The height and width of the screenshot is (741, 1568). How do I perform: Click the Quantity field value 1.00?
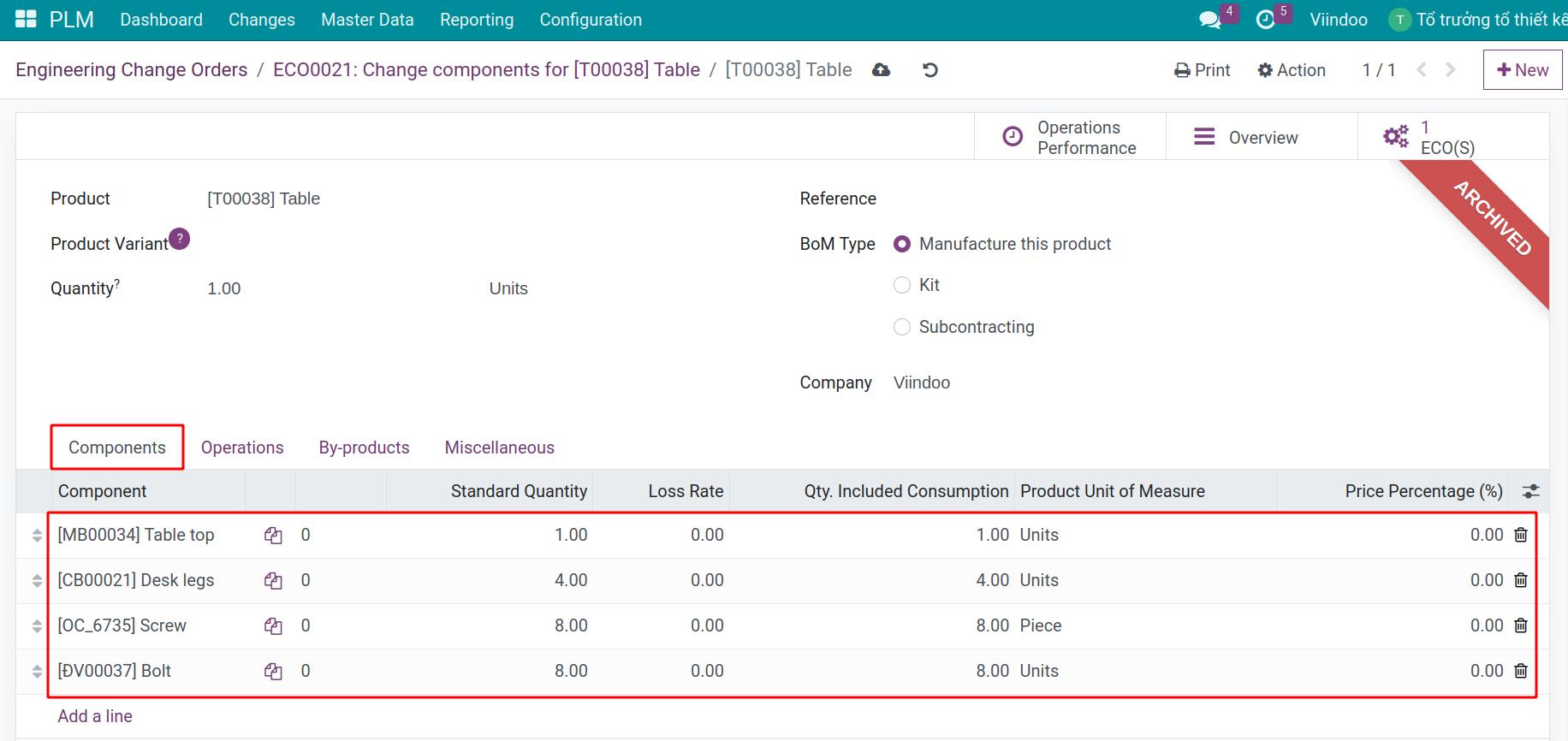(x=224, y=289)
